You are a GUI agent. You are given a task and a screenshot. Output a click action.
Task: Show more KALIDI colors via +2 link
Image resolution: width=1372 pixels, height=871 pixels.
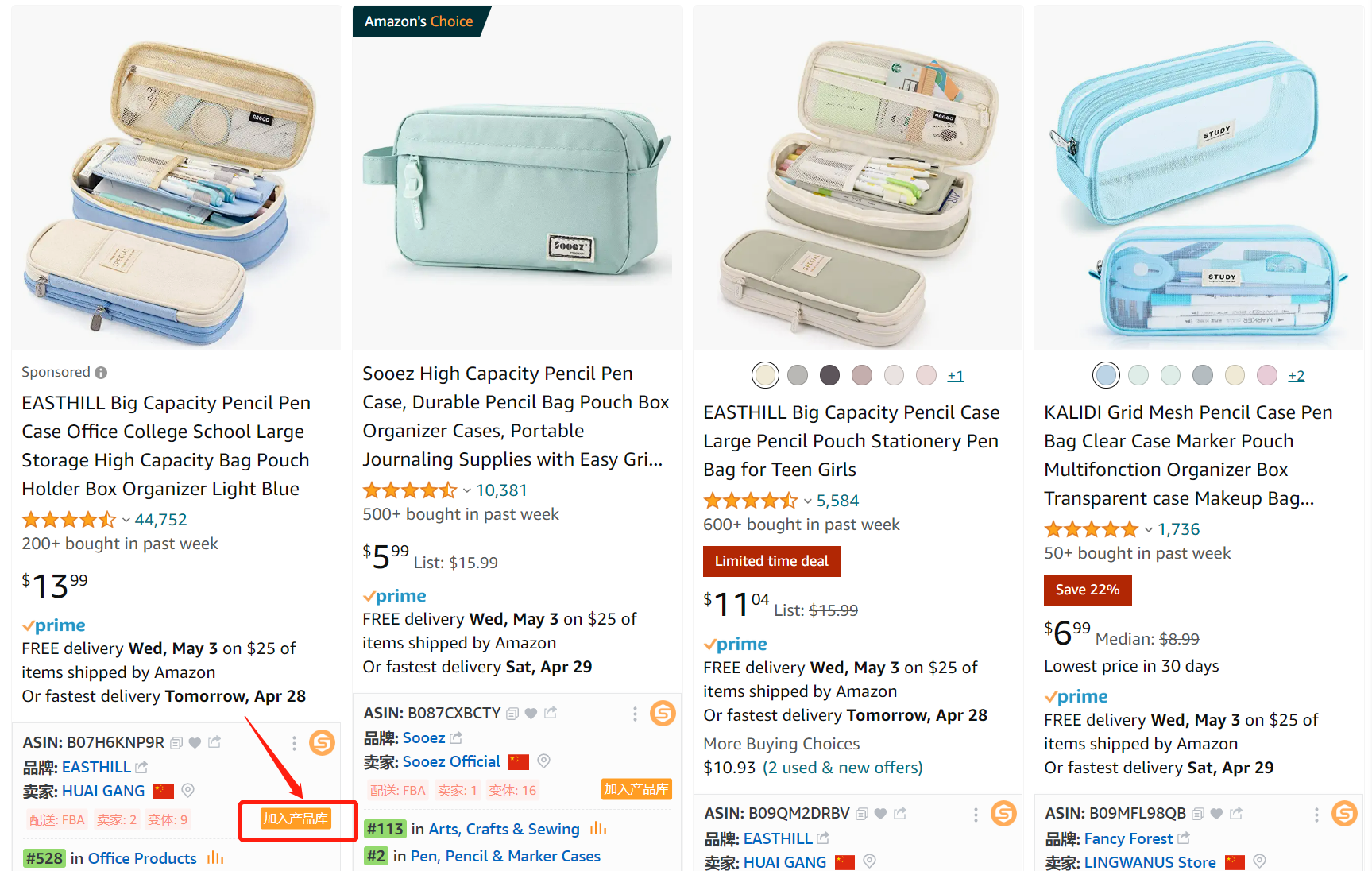click(x=1296, y=376)
